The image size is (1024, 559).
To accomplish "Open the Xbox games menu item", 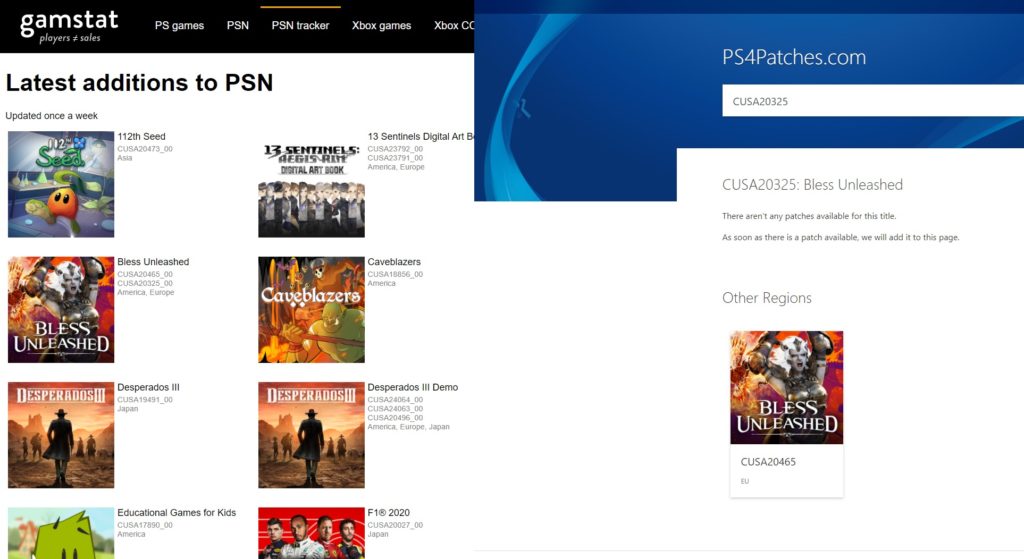I will 381,25.
